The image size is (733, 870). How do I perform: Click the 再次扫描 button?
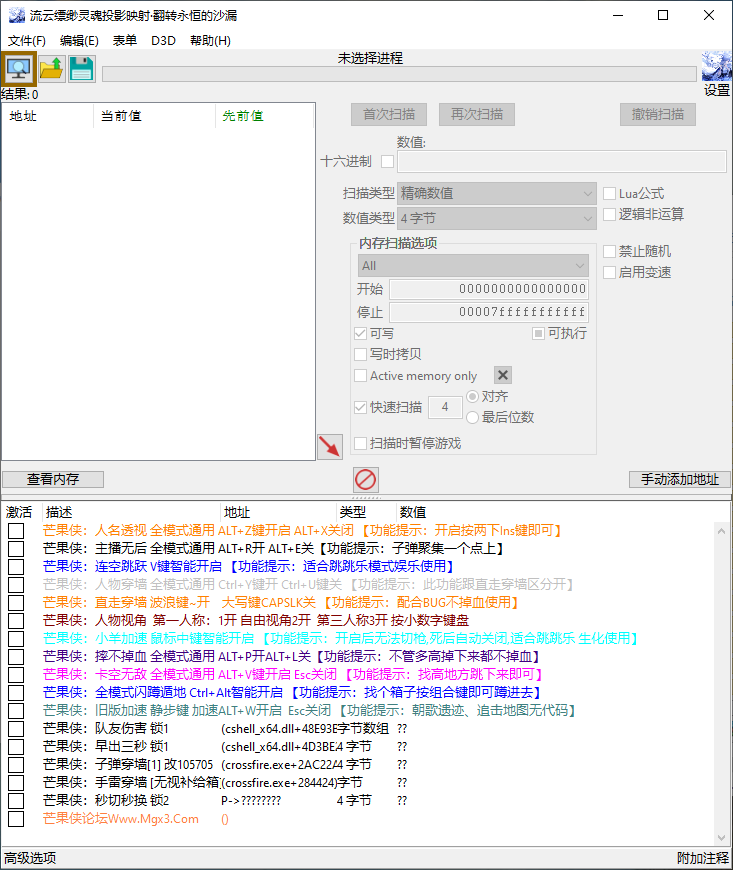(x=477, y=114)
